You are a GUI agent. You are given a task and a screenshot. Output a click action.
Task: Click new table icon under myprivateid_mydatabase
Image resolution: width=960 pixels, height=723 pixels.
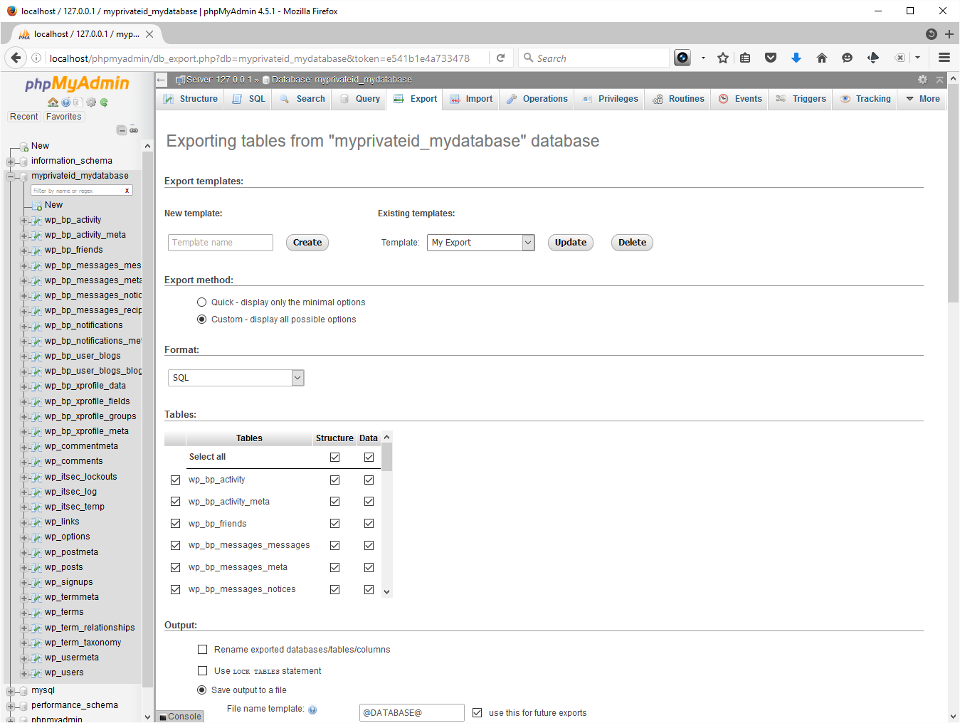pyautogui.click(x=37, y=206)
